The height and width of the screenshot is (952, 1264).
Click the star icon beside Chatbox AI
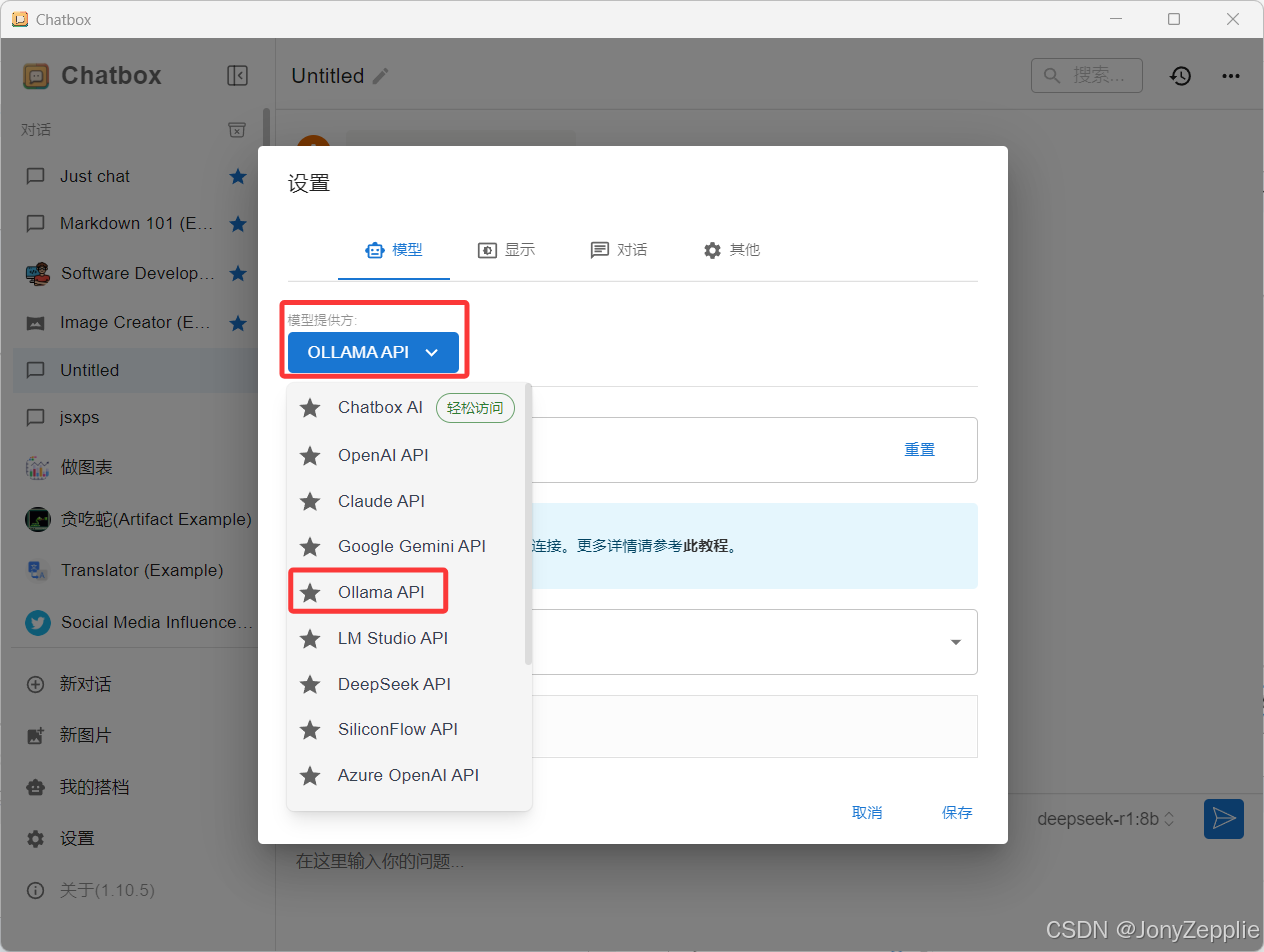coord(310,408)
